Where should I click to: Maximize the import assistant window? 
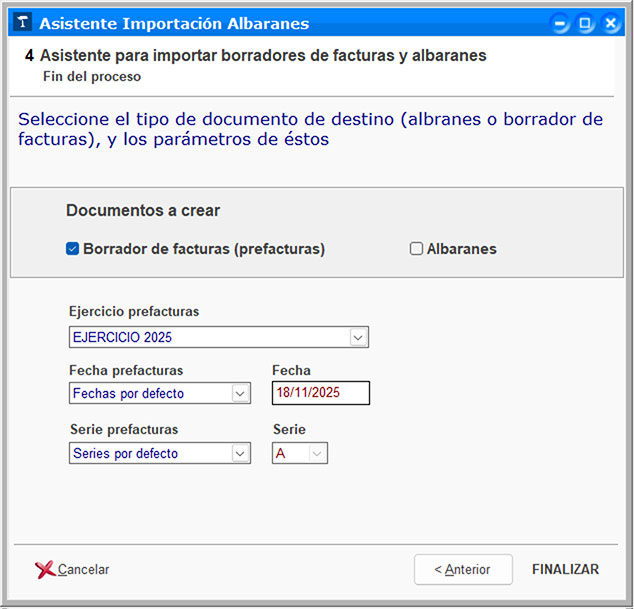[x=586, y=24]
